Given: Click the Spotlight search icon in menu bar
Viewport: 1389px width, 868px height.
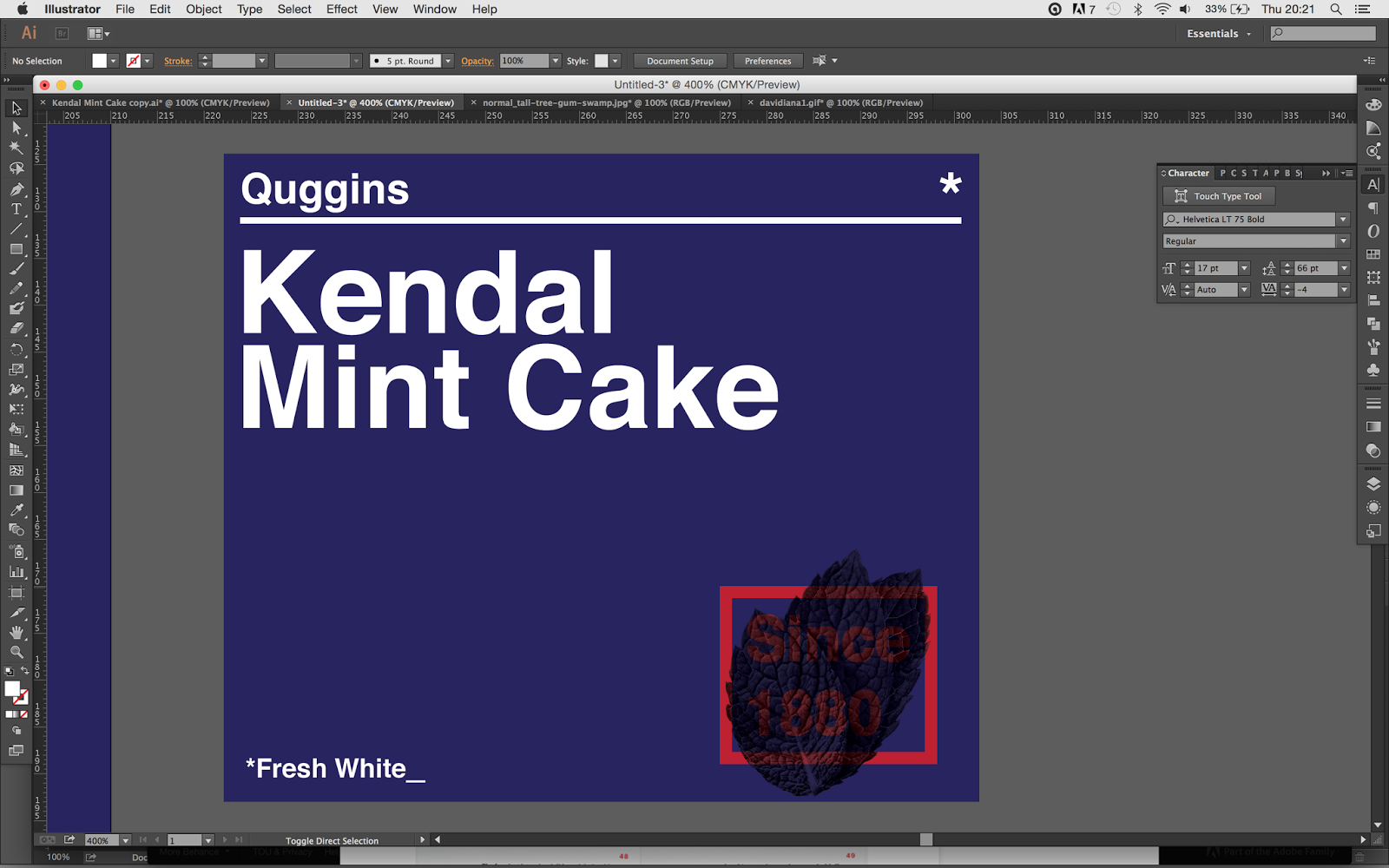Looking at the screenshot, I should click(1336, 9).
